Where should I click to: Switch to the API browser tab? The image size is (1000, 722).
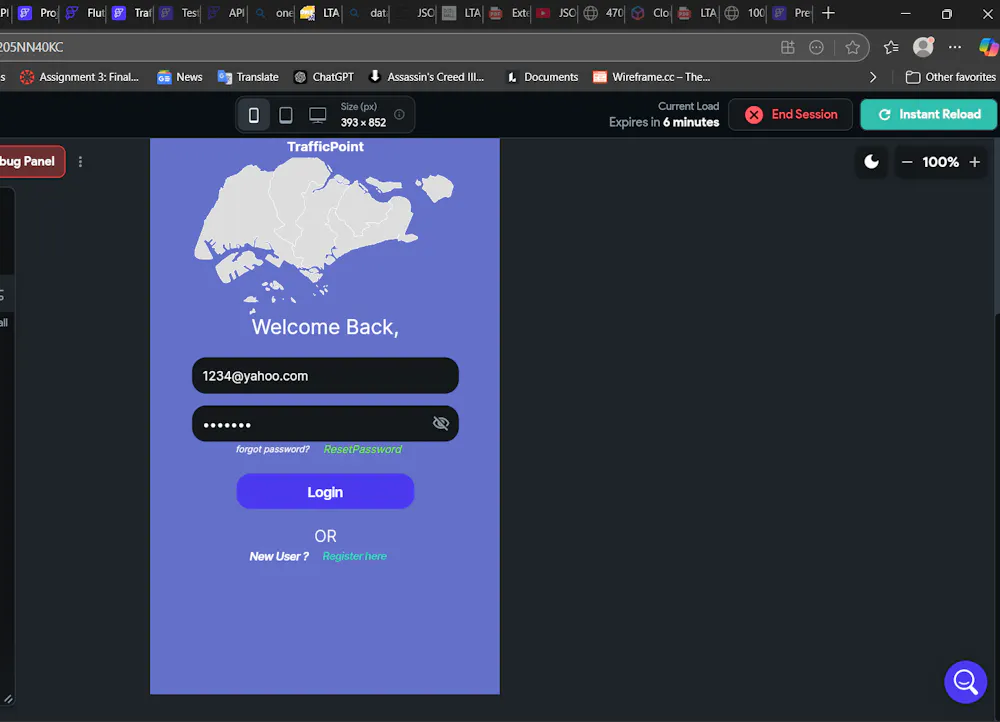tap(227, 13)
